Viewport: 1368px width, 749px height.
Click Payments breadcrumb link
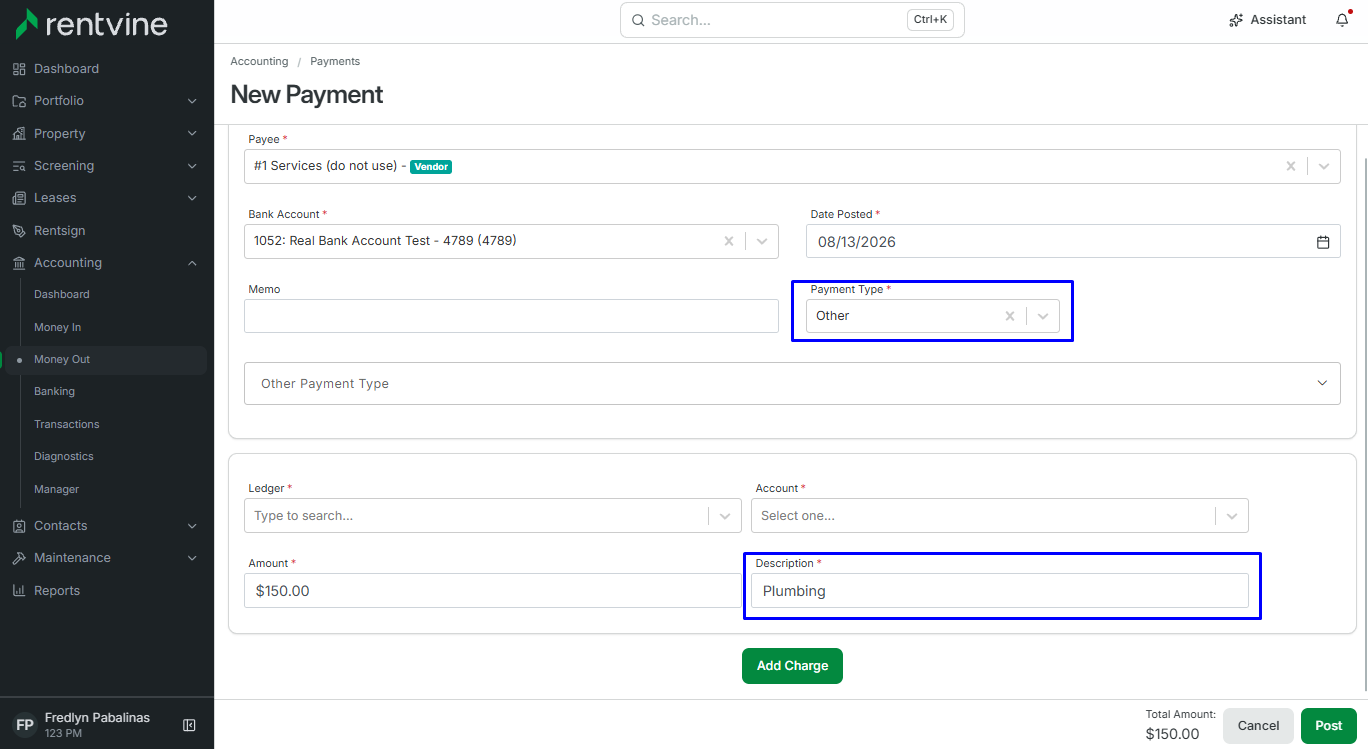(x=335, y=62)
